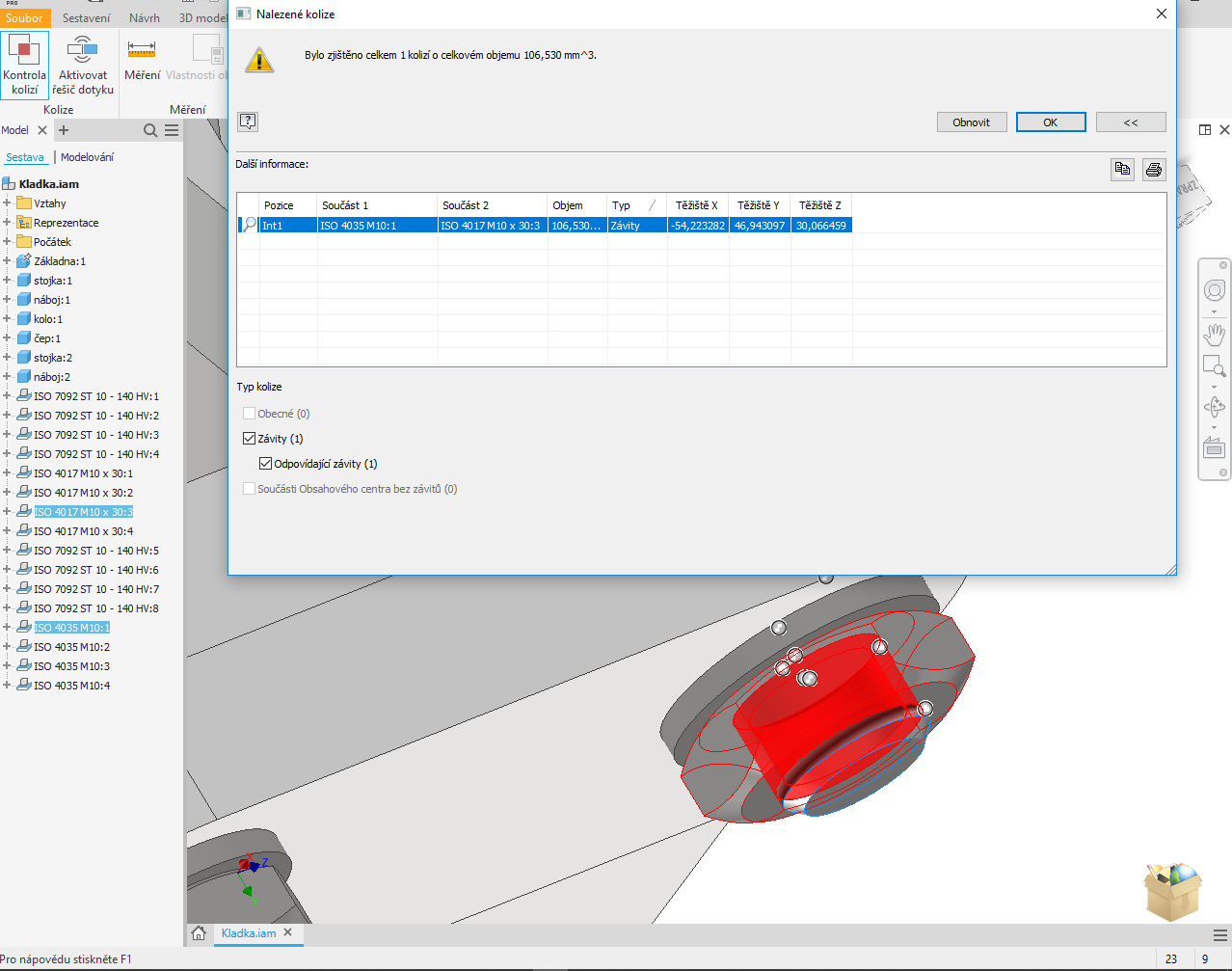Copy collision results to clipboard icon
Screen dimensions: 1232x971
click(1122, 170)
